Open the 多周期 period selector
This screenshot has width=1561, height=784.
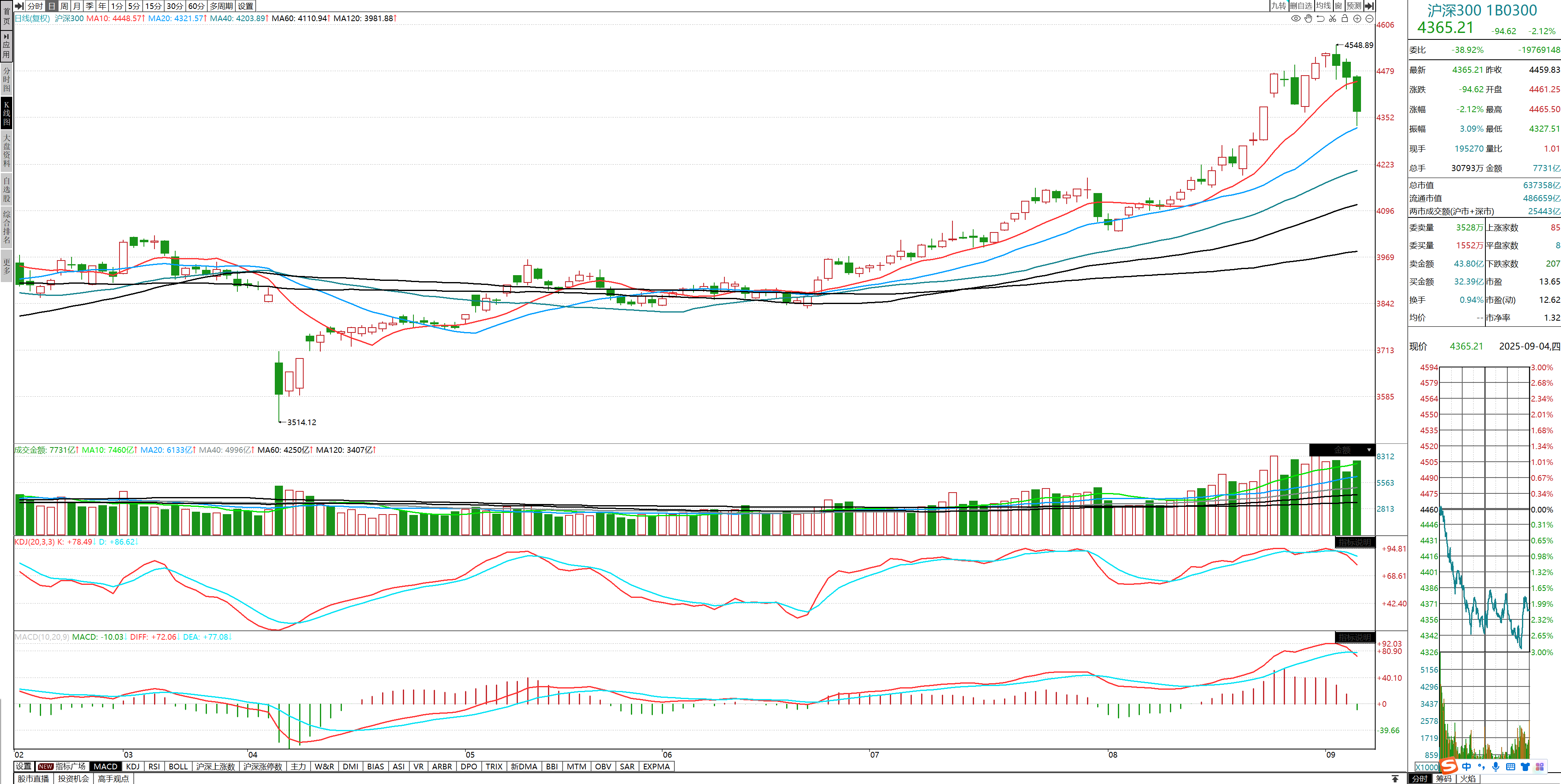221,5
